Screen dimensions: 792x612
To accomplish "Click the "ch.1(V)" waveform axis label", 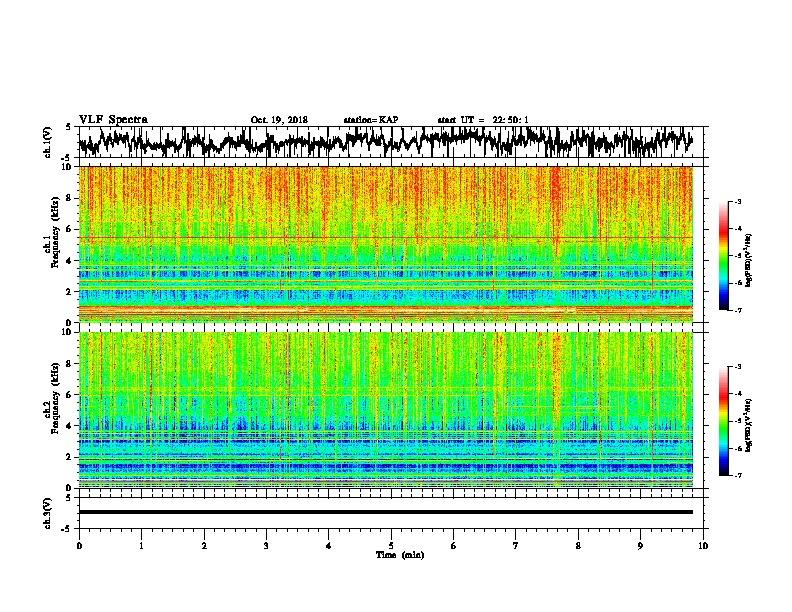I will [x=48, y=142].
